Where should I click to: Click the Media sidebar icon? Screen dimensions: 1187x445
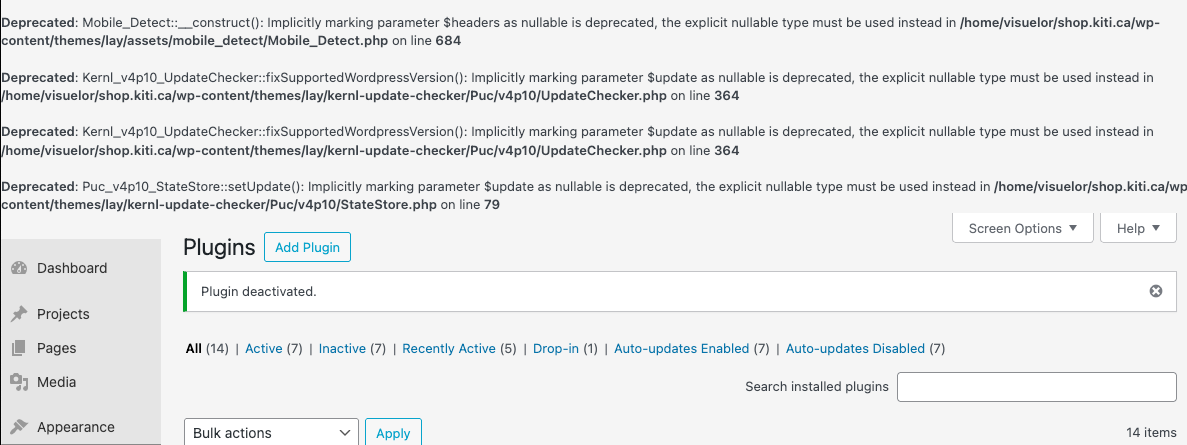coord(19,382)
